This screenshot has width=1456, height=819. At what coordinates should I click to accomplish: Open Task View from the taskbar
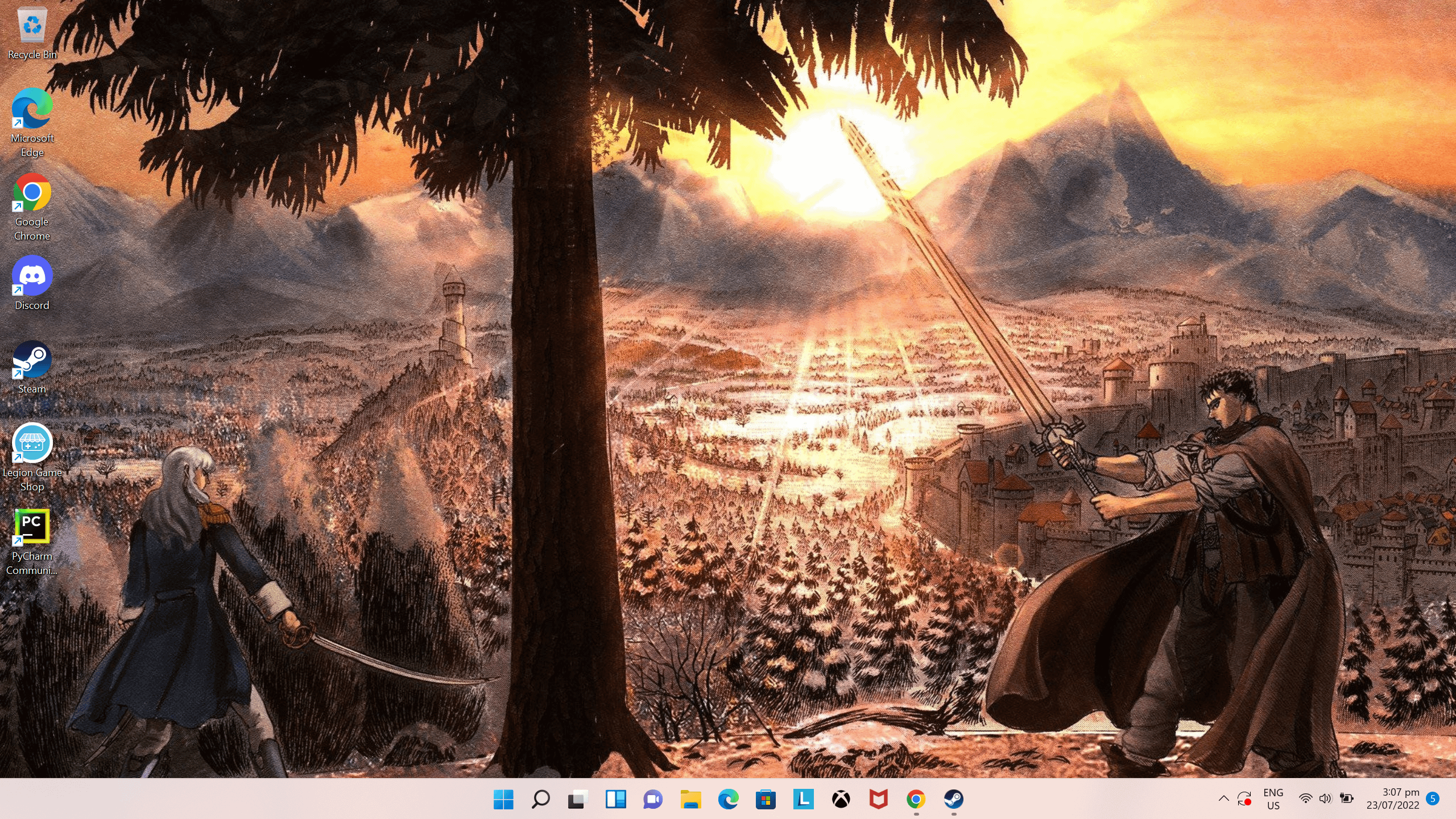[577, 800]
